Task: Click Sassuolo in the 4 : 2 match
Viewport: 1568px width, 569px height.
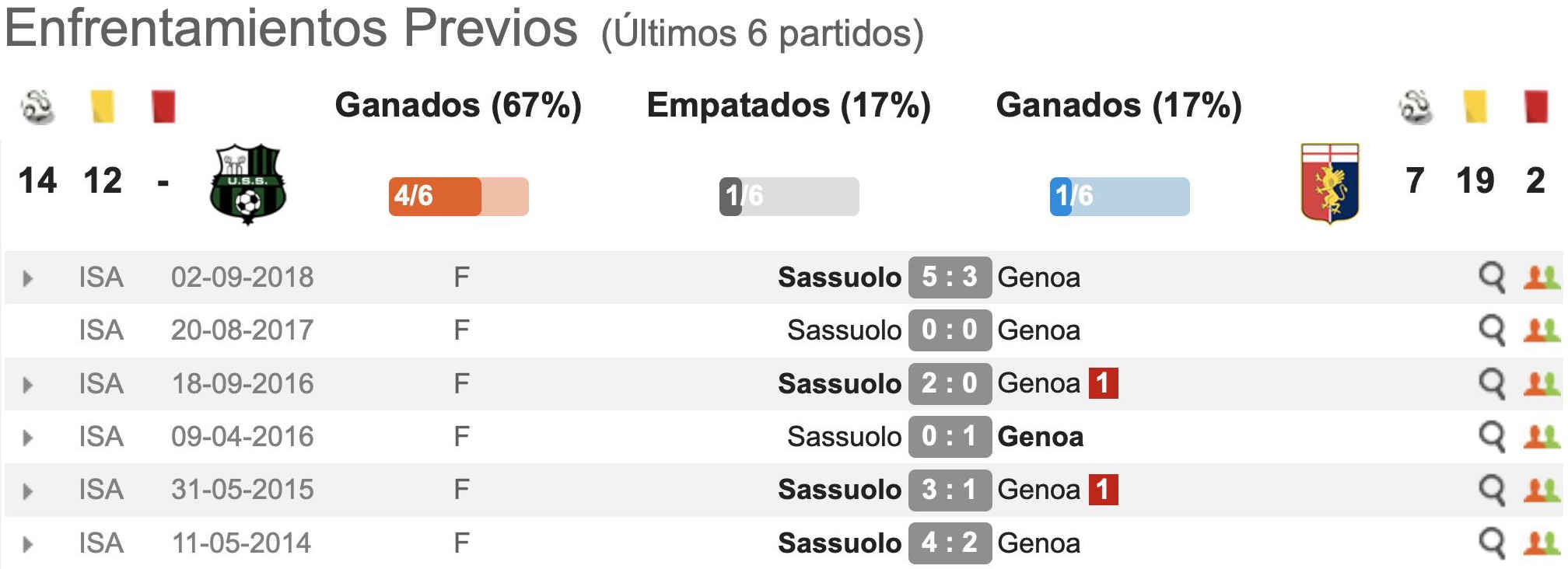Action: [x=839, y=543]
